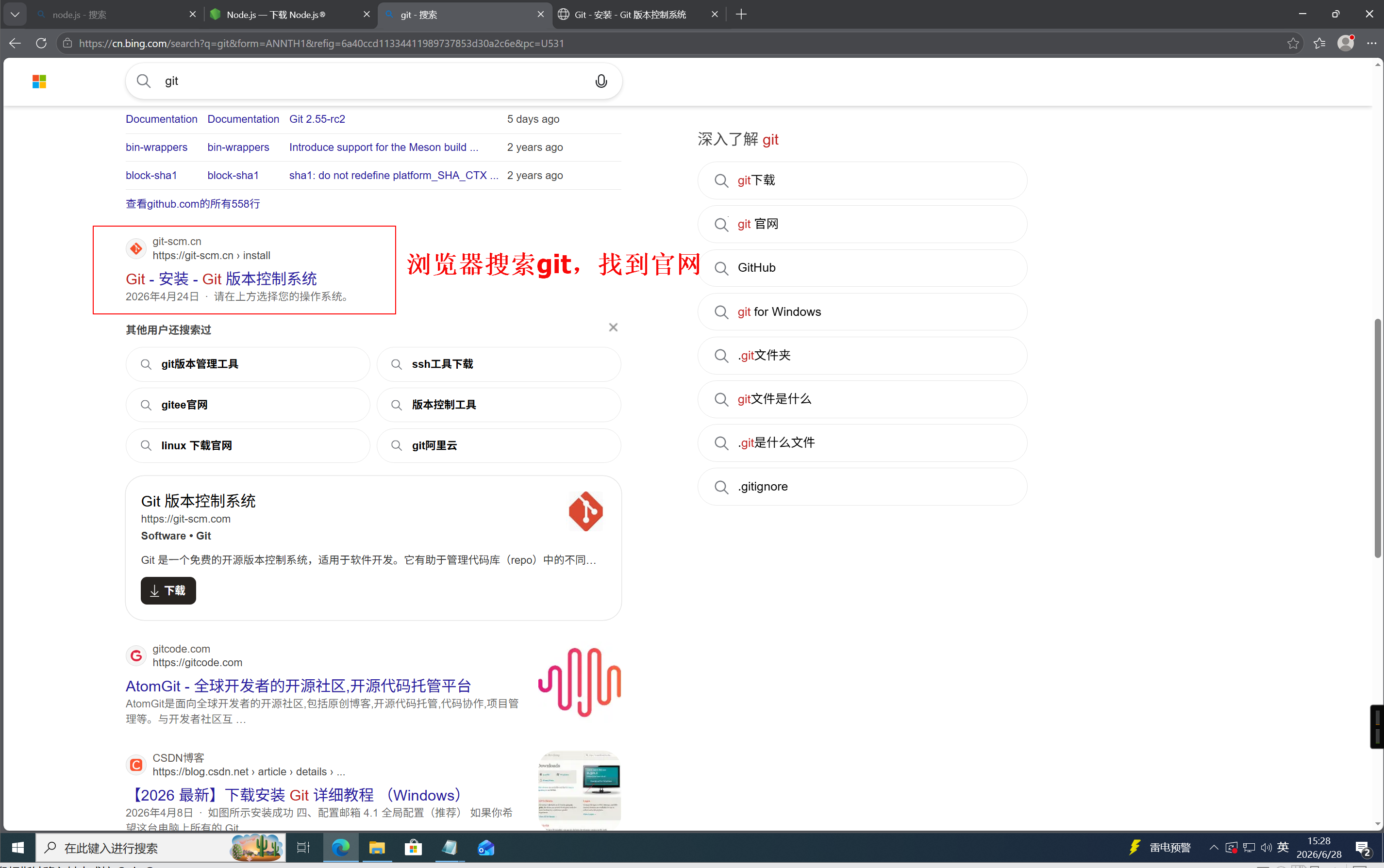The image size is (1384, 868).
Task: Search related term git阿里云
Action: pos(499,445)
